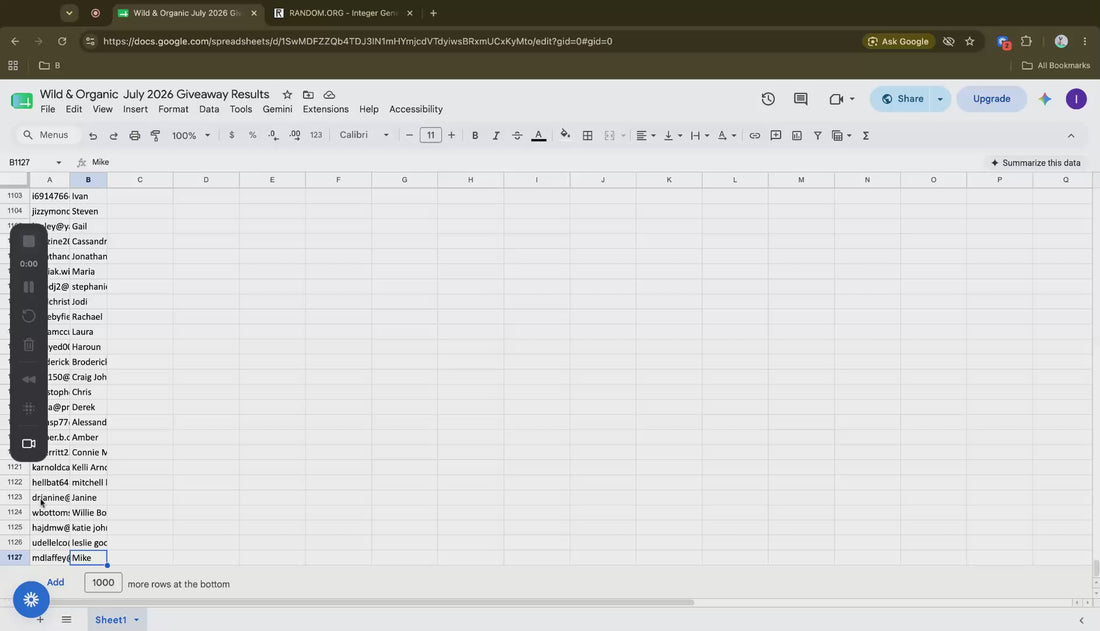
Task: Open the borders menu
Action: (x=587, y=135)
